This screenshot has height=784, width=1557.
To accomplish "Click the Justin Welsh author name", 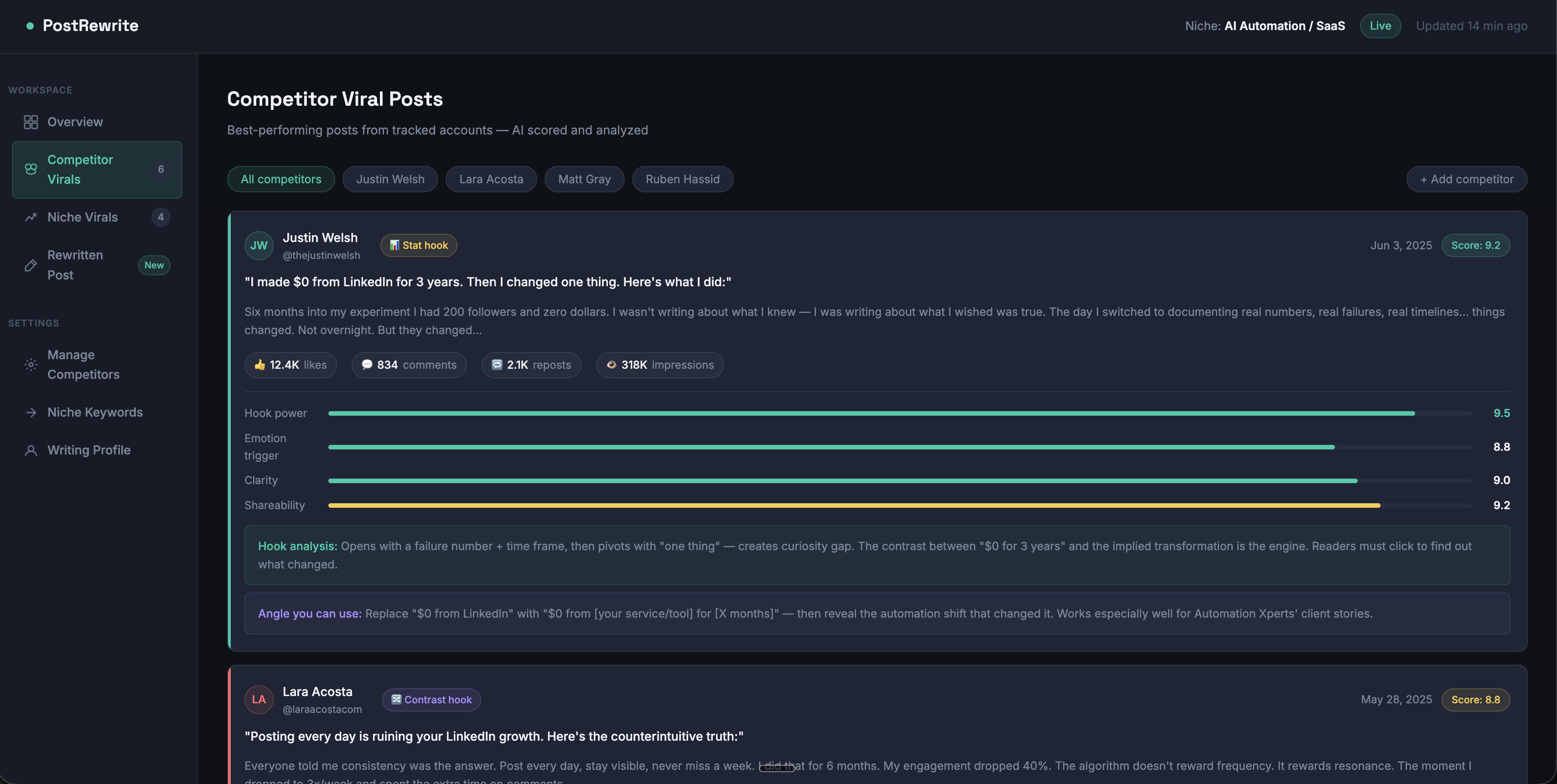I will 320,238.
